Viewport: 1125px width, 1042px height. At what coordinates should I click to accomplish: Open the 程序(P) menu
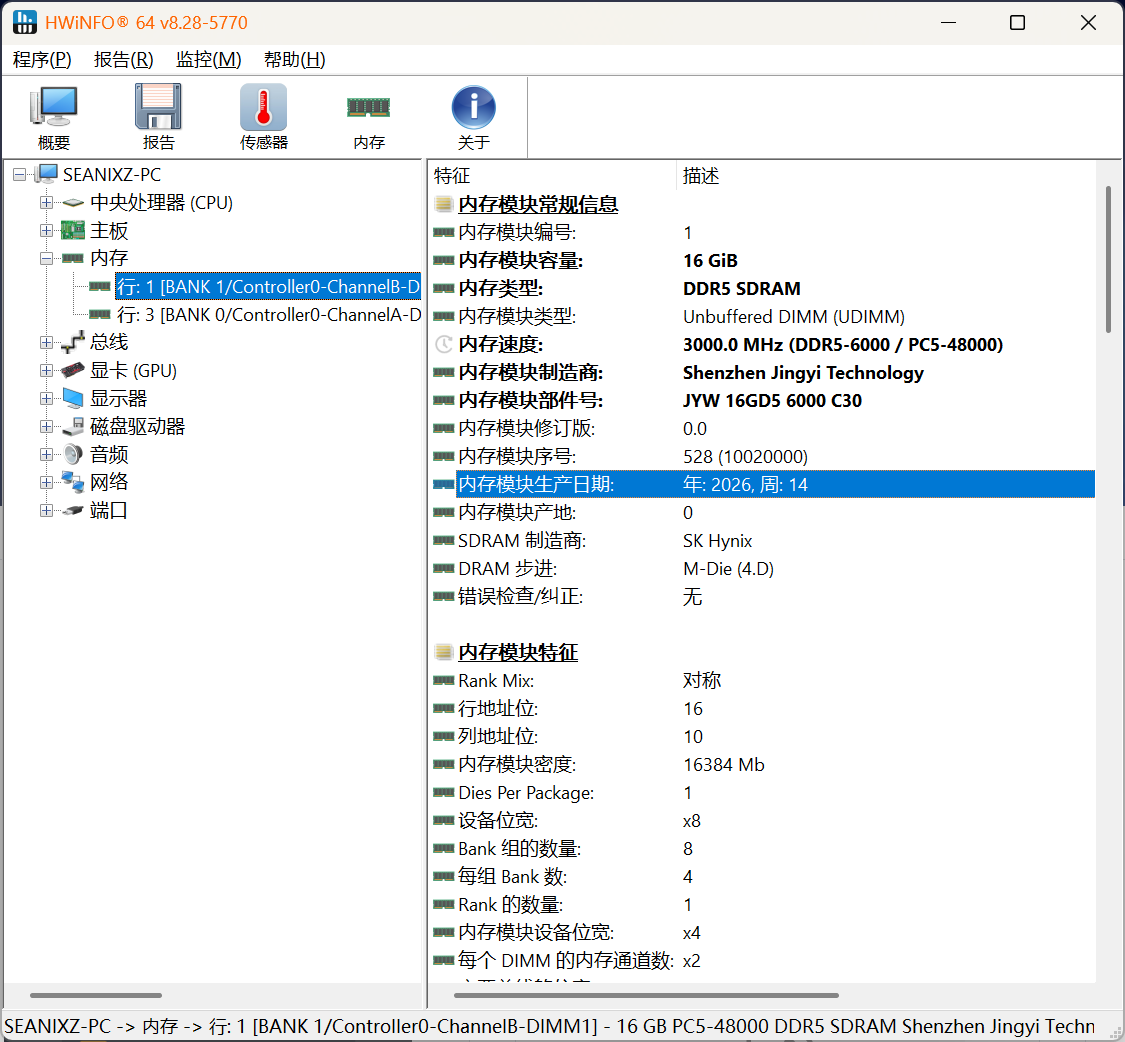(42, 60)
